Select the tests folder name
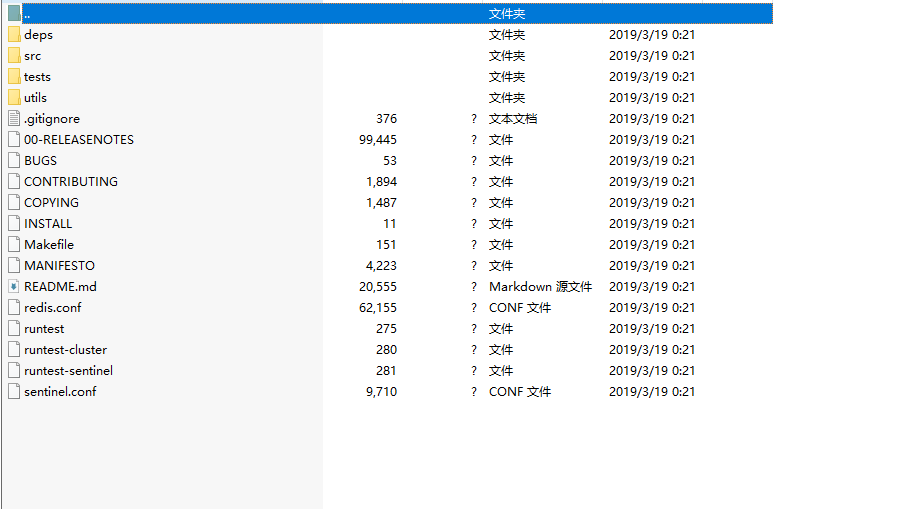Viewport: 920px width, 509px height. point(37,77)
